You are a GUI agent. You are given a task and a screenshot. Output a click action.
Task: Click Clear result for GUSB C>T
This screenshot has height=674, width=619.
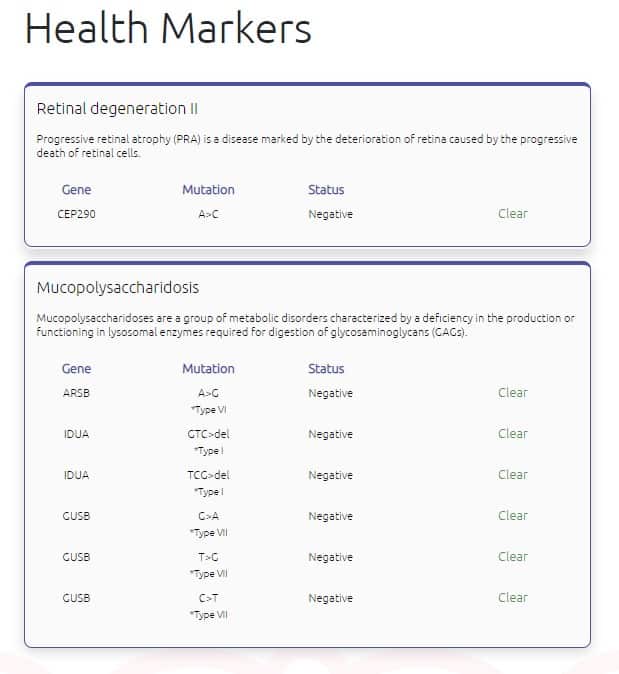coord(513,597)
